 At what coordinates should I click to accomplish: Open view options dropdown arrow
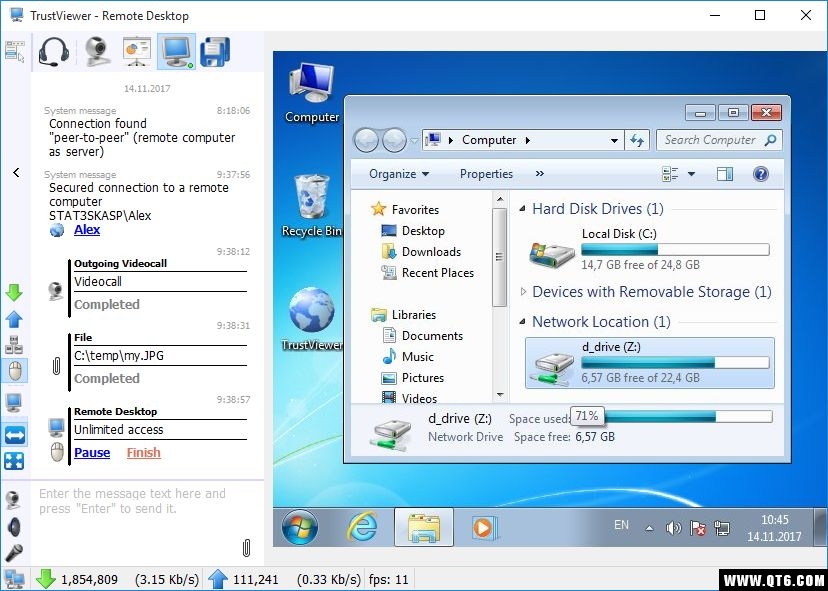pos(691,174)
